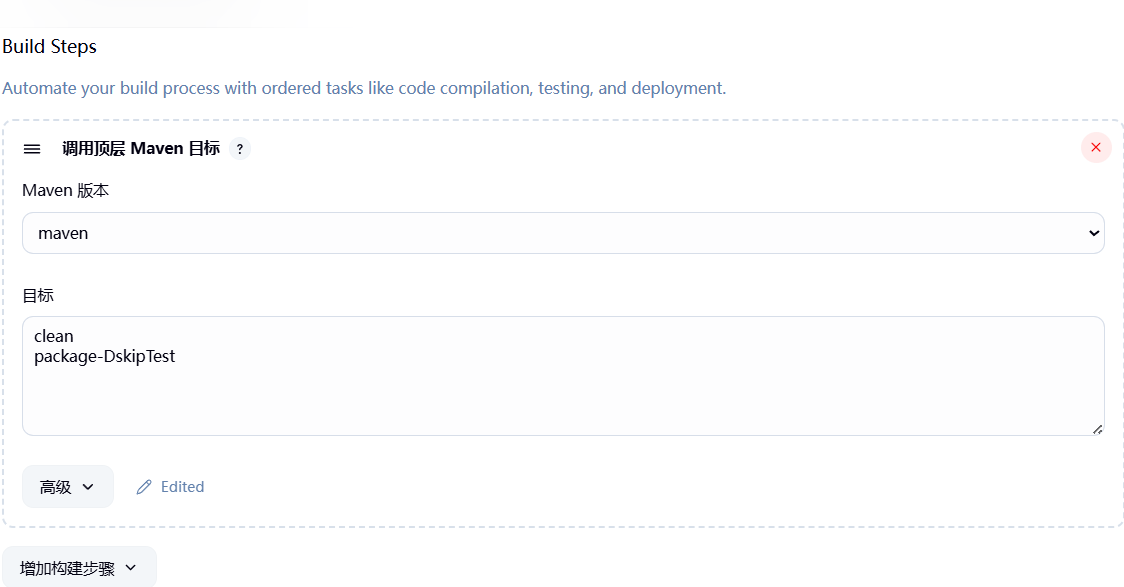
Task: Open the 增加构建步骤 menu
Action: 79,568
